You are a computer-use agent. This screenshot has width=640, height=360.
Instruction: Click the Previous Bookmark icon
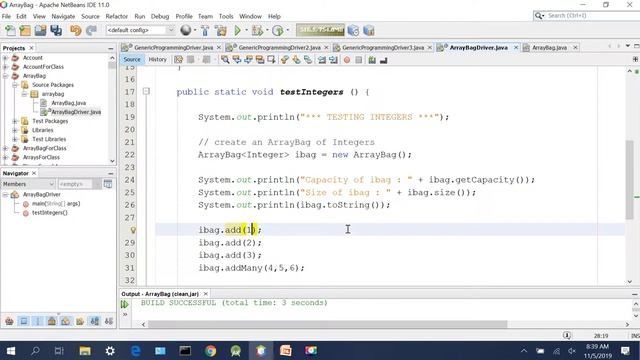pos(285,60)
